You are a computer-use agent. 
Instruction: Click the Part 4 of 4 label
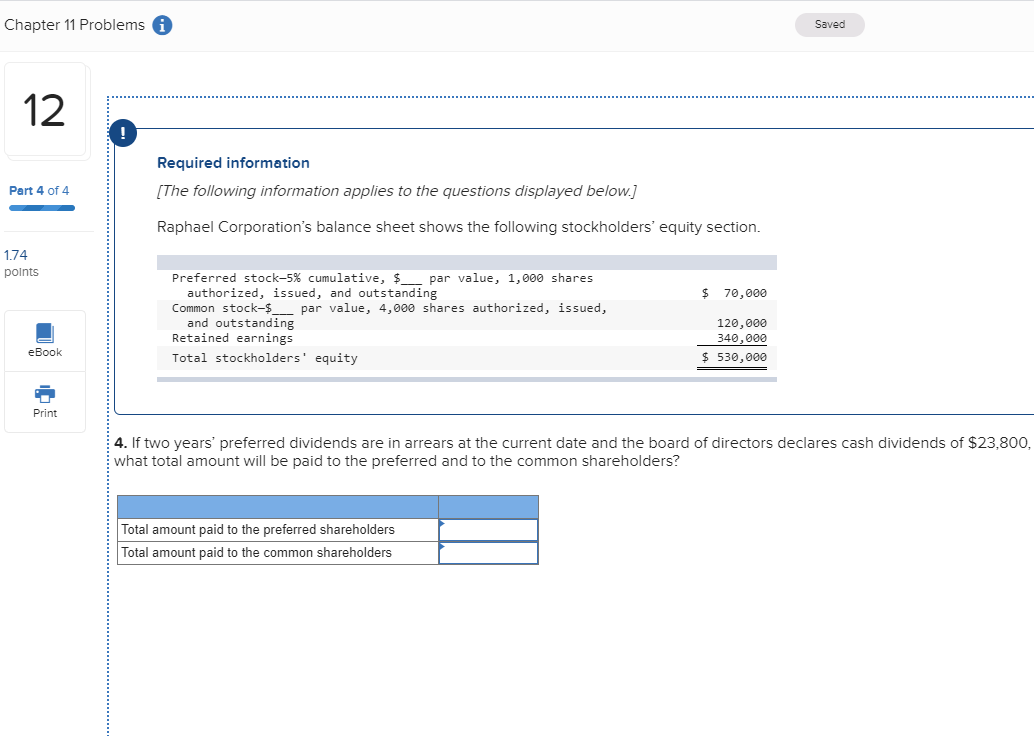[x=39, y=191]
